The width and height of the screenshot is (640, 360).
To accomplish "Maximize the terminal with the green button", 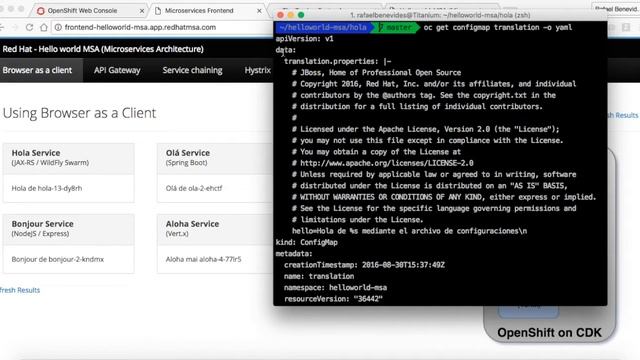I will (x=301, y=15).
